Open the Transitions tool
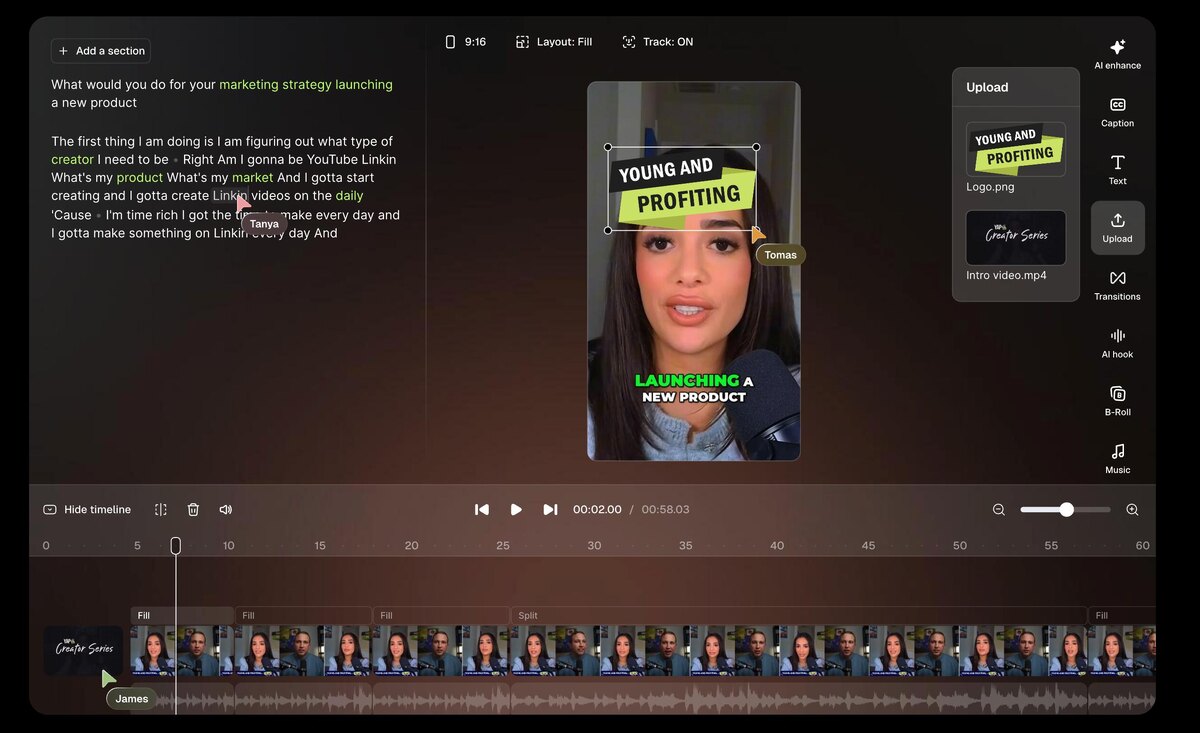Screen dimensions: 1200x733 [1117, 286]
